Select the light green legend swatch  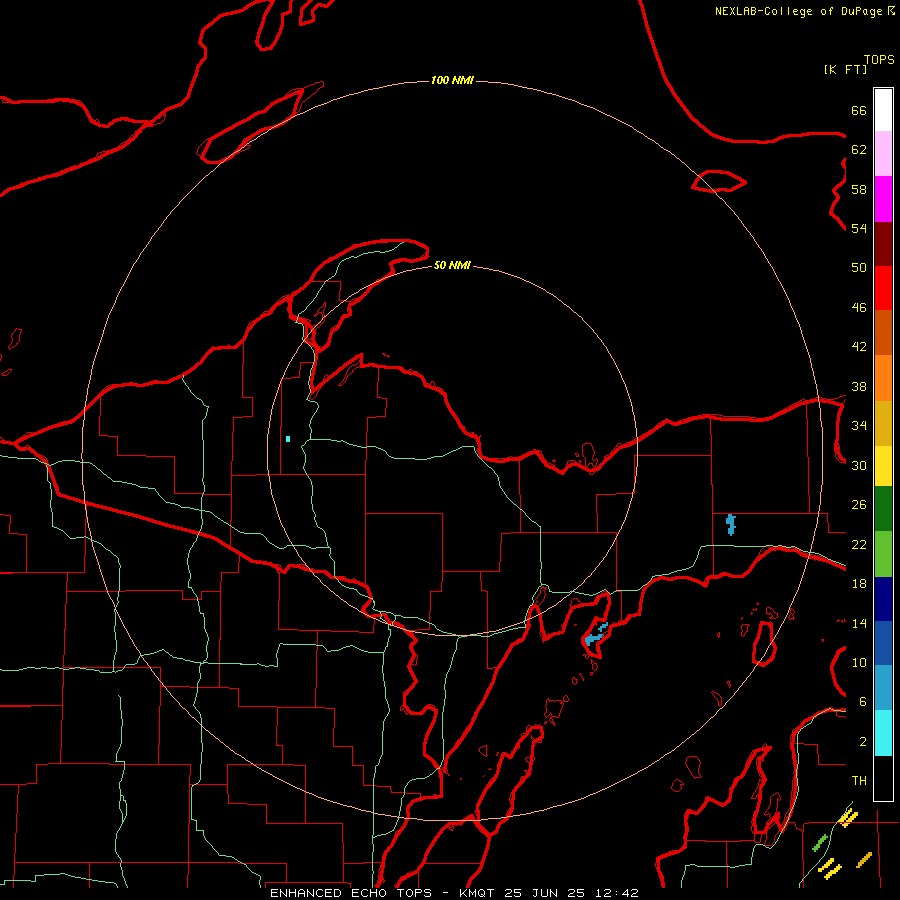(x=883, y=554)
